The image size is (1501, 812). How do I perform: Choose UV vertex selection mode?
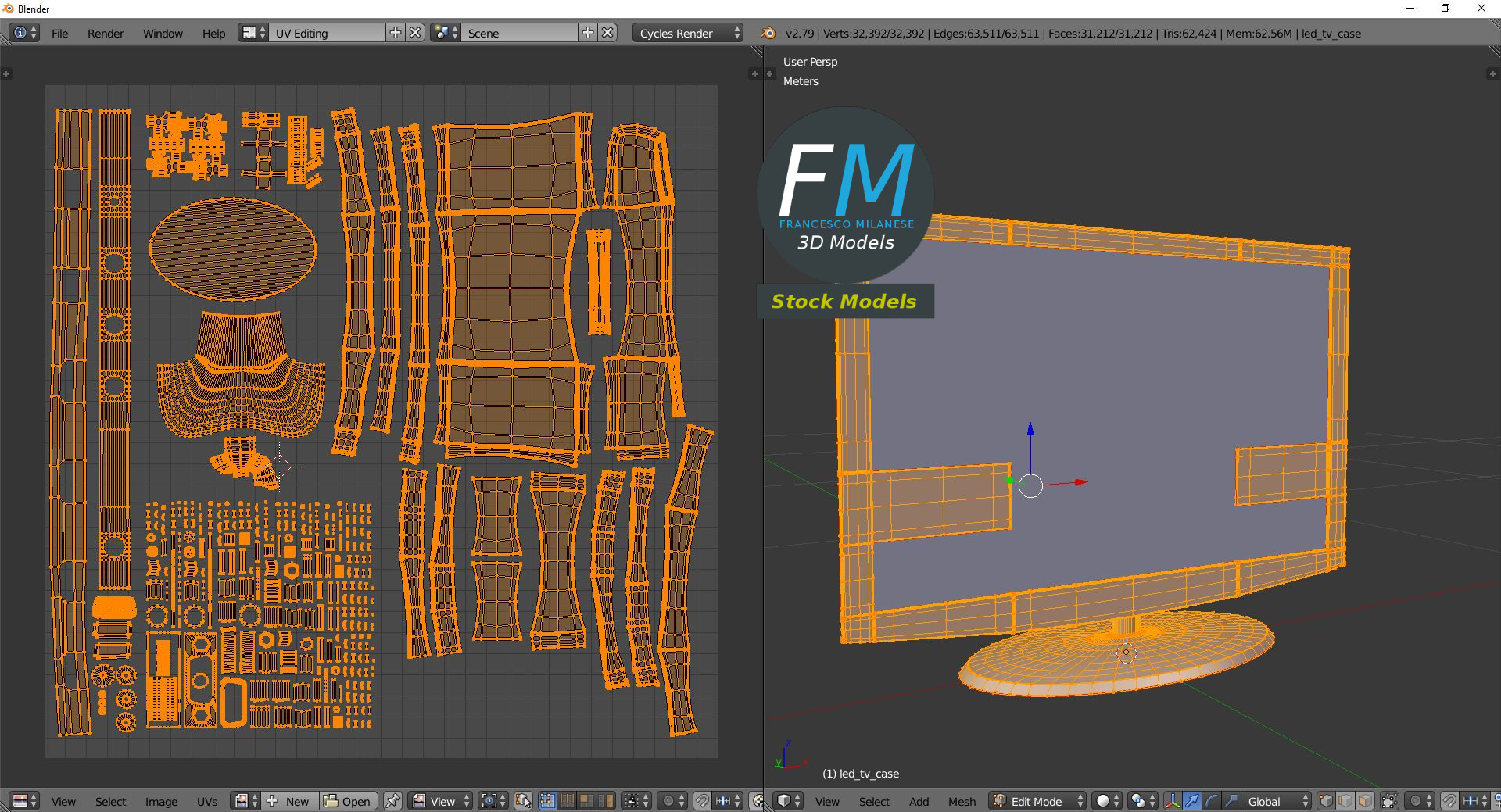[547, 801]
